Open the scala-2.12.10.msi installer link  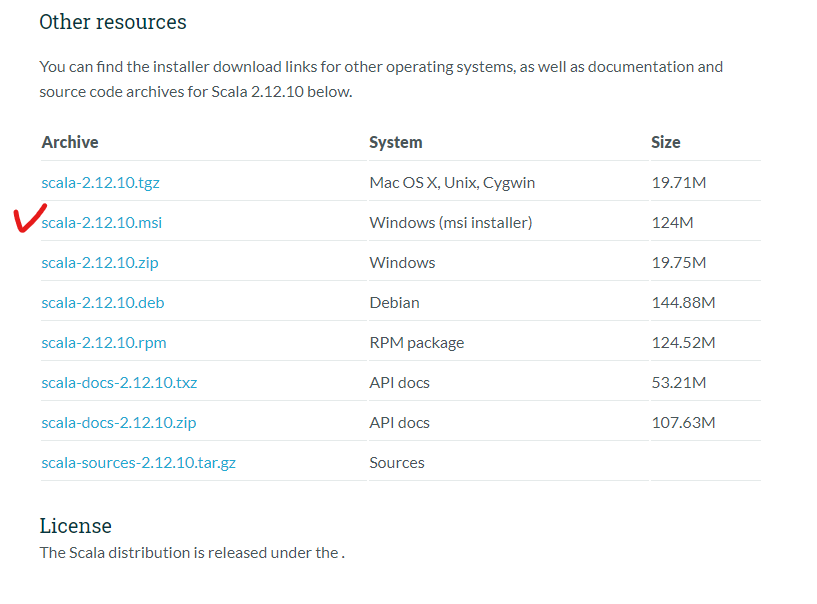coord(102,223)
